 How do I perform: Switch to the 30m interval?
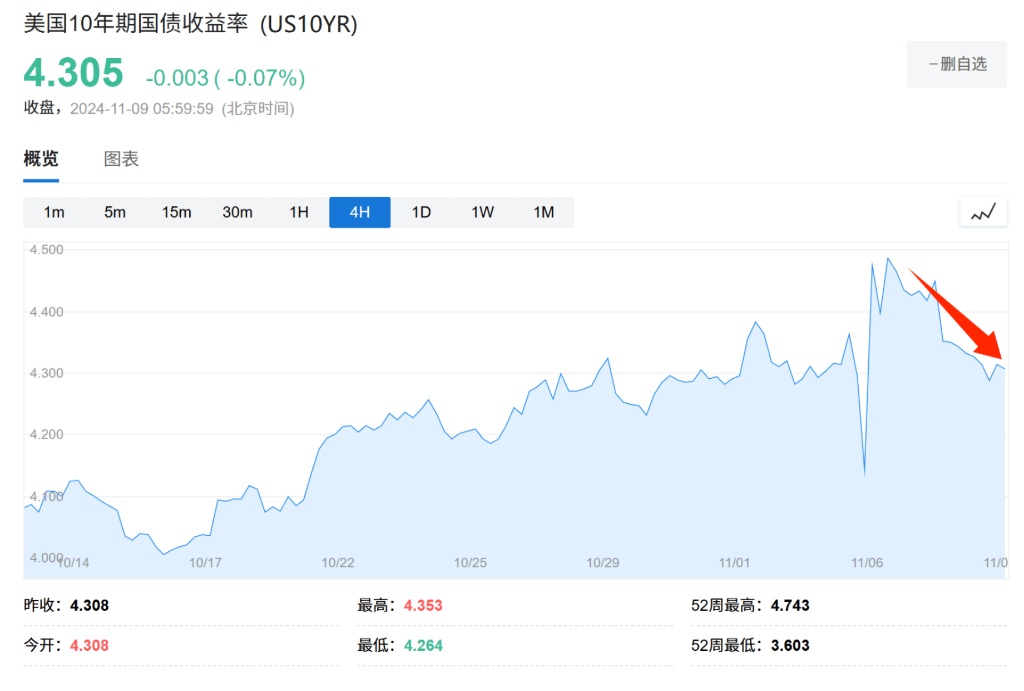coord(237,212)
